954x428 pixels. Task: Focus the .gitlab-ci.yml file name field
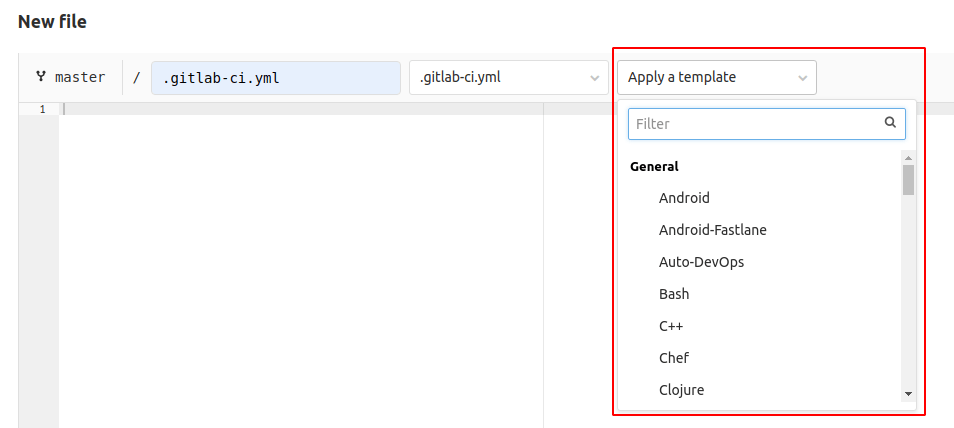coord(275,78)
